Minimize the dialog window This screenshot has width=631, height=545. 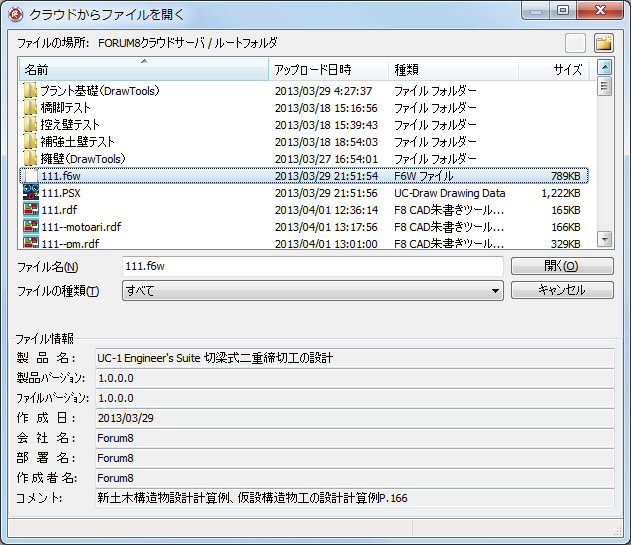point(536,10)
